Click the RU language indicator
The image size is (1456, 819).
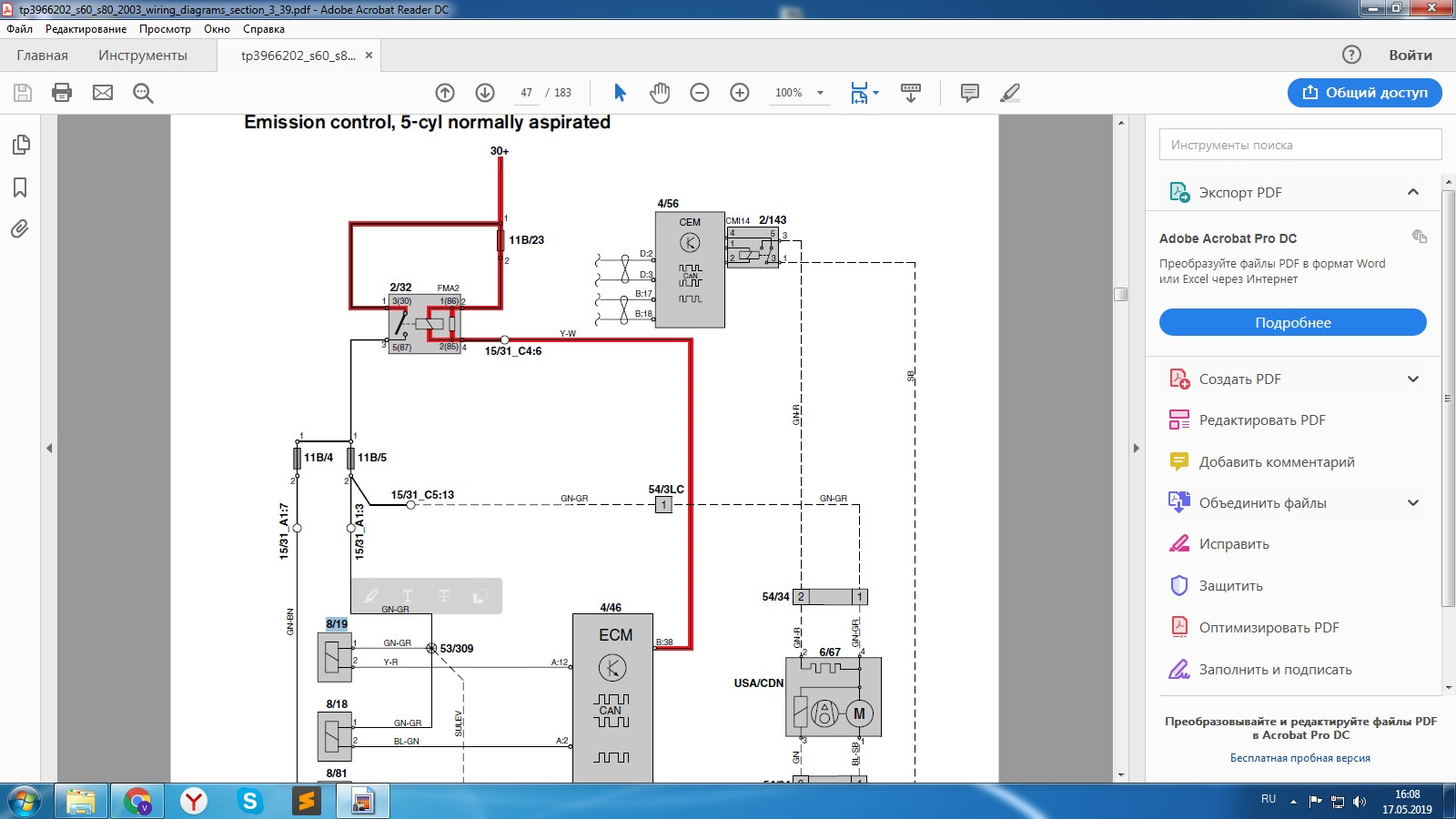[x=1268, y=798]
